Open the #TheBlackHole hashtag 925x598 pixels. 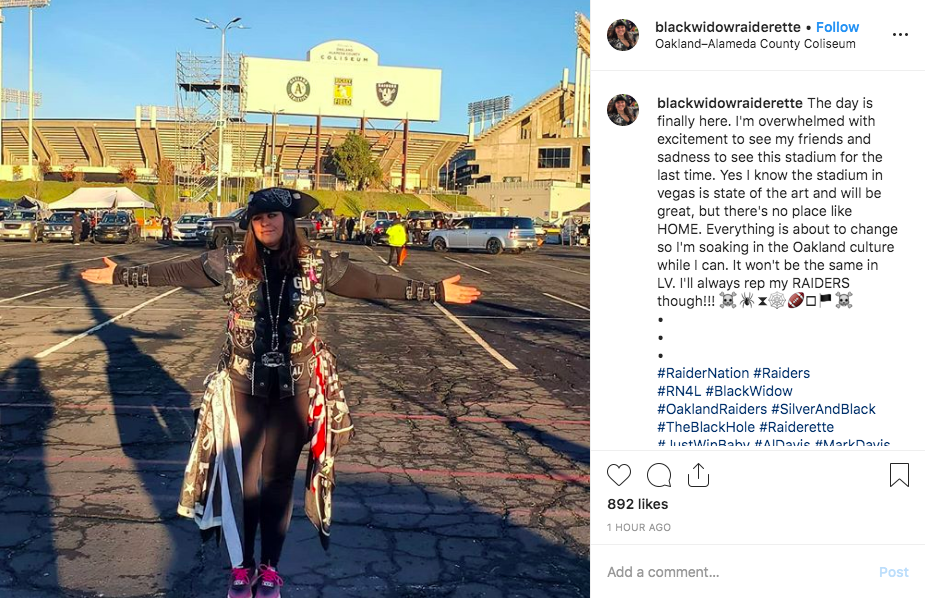click(706, 427)
